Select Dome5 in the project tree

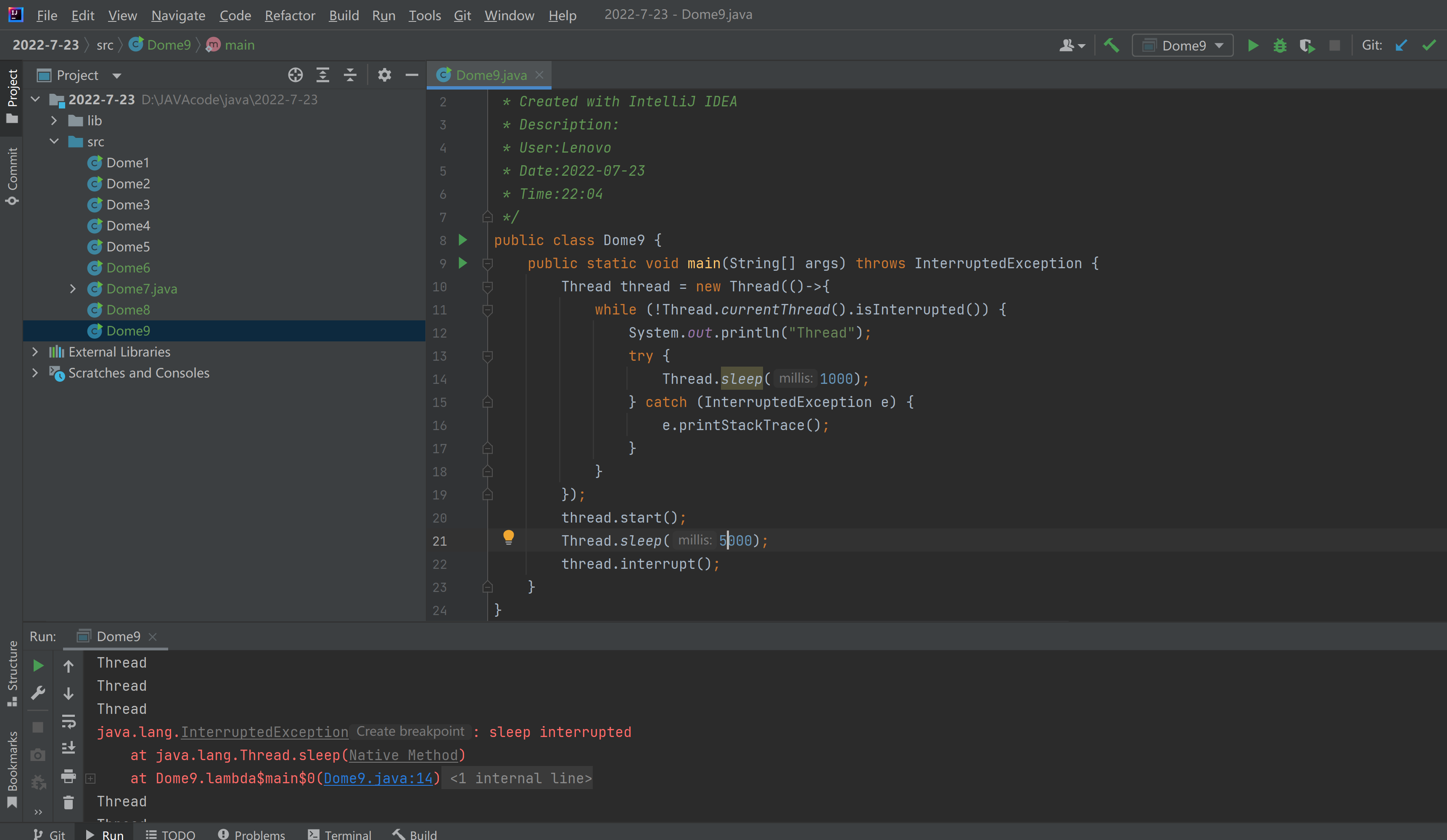127,247
